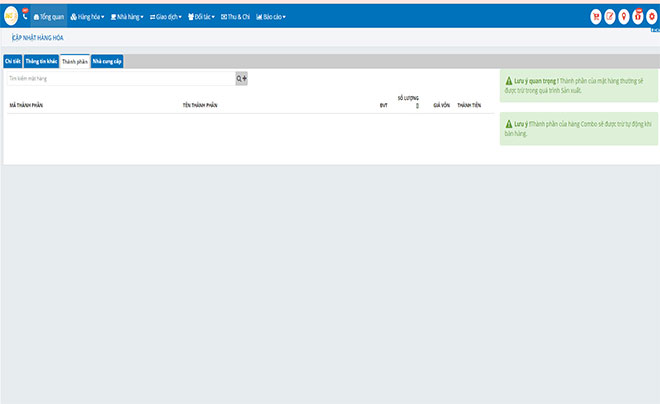The width and height of the screenshot is (660, 404).
Task: Open the settings gear icon
Action: click(x=652, y=16)
